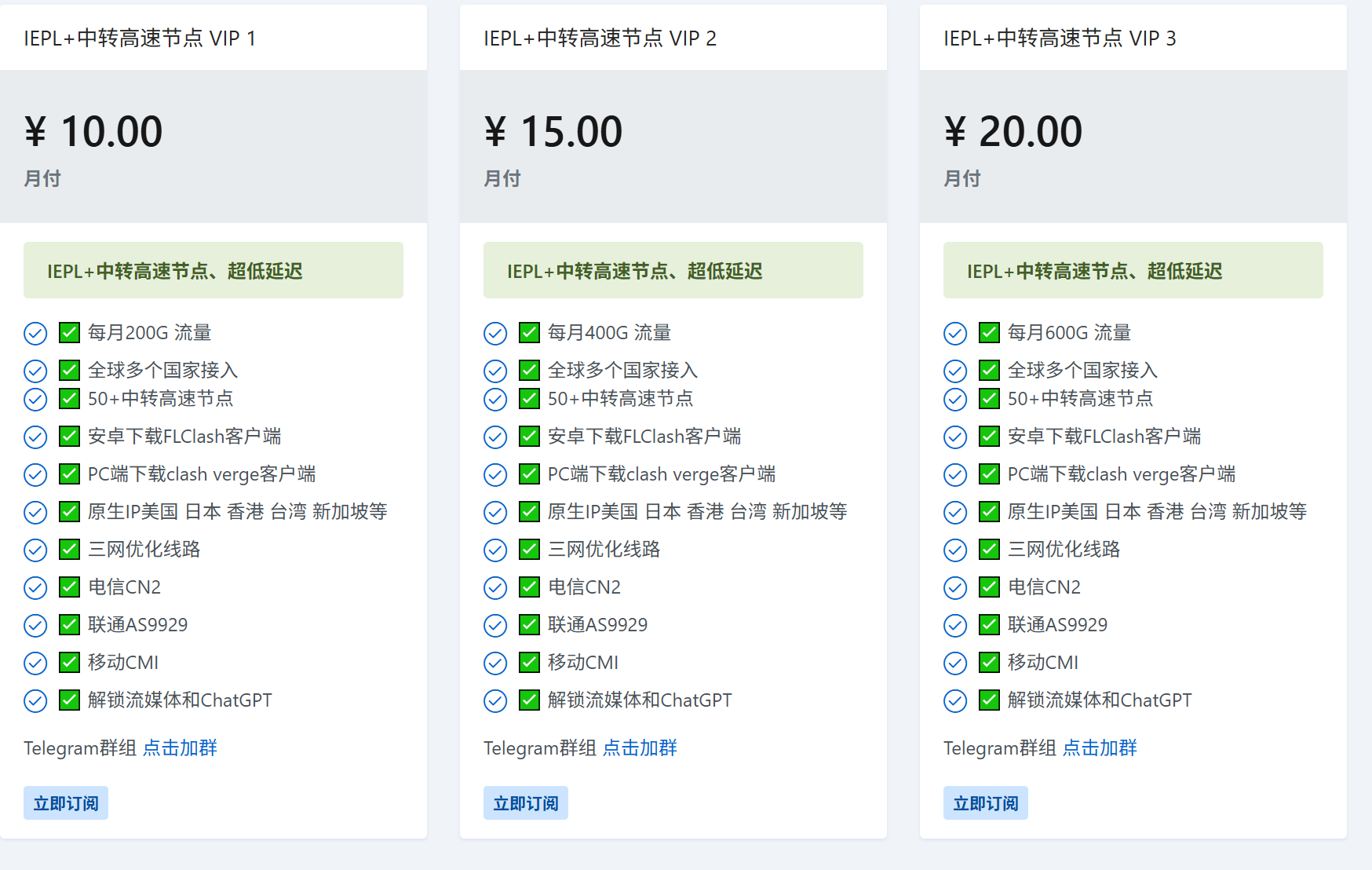
Task: Click blue circle check beside 每月600G 流量
Action: point(955,334)
